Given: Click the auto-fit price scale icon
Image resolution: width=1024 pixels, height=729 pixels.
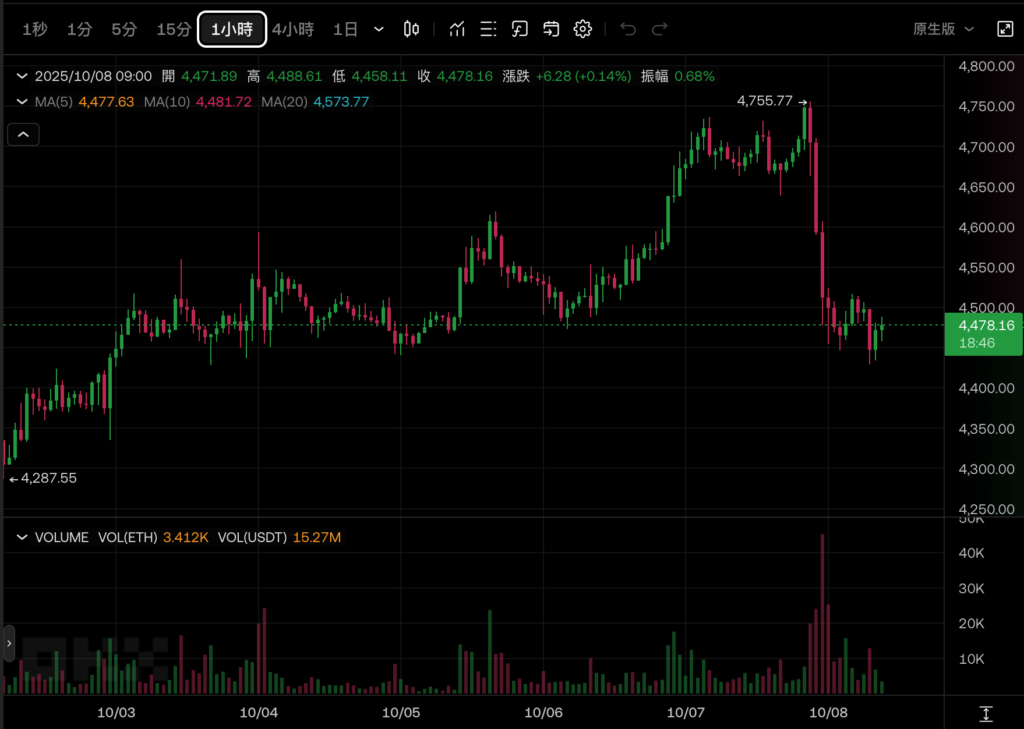Looking at the screenshot, I should 985,713.
